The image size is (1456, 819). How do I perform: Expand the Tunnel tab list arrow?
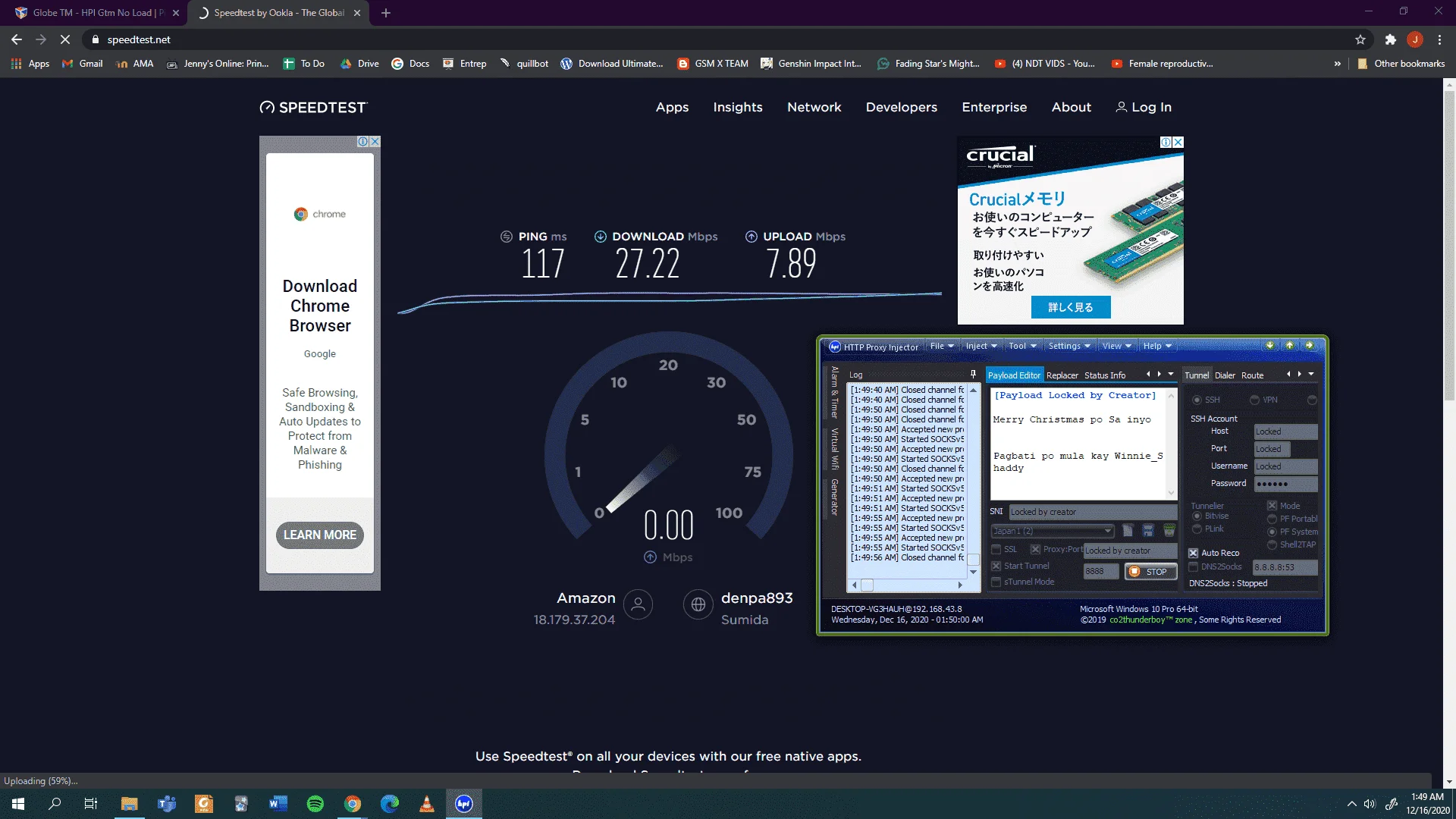tap(1311, 374)
